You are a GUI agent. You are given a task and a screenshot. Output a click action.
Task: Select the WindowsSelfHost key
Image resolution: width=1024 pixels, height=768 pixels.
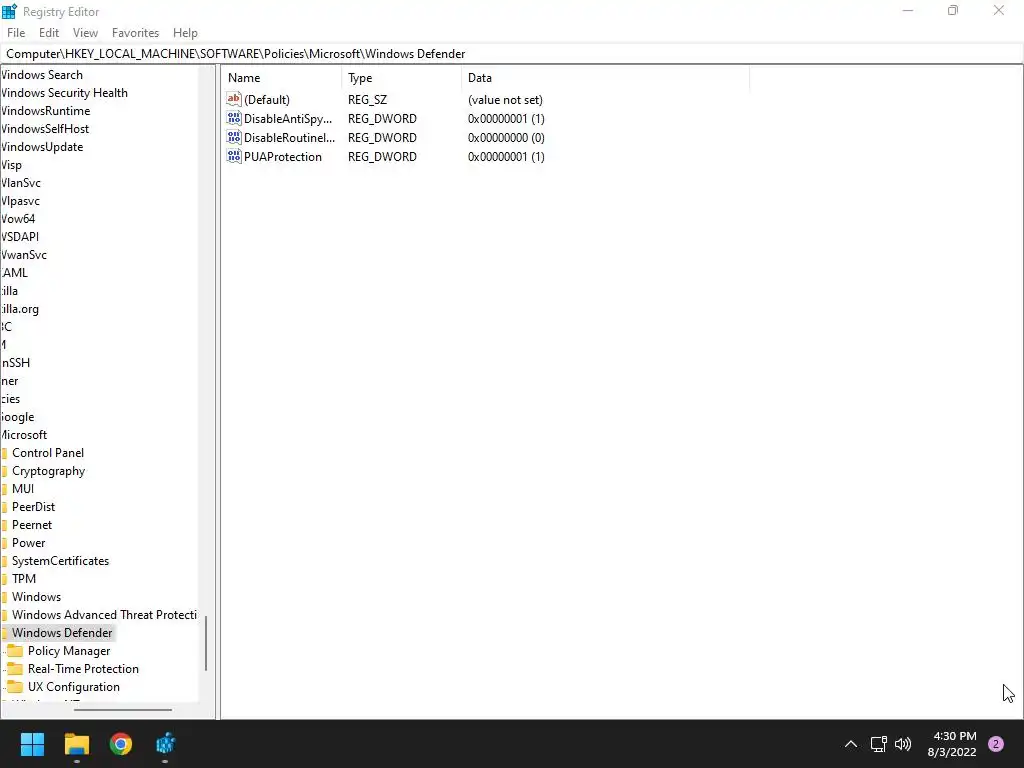click(x=44, y=129)
